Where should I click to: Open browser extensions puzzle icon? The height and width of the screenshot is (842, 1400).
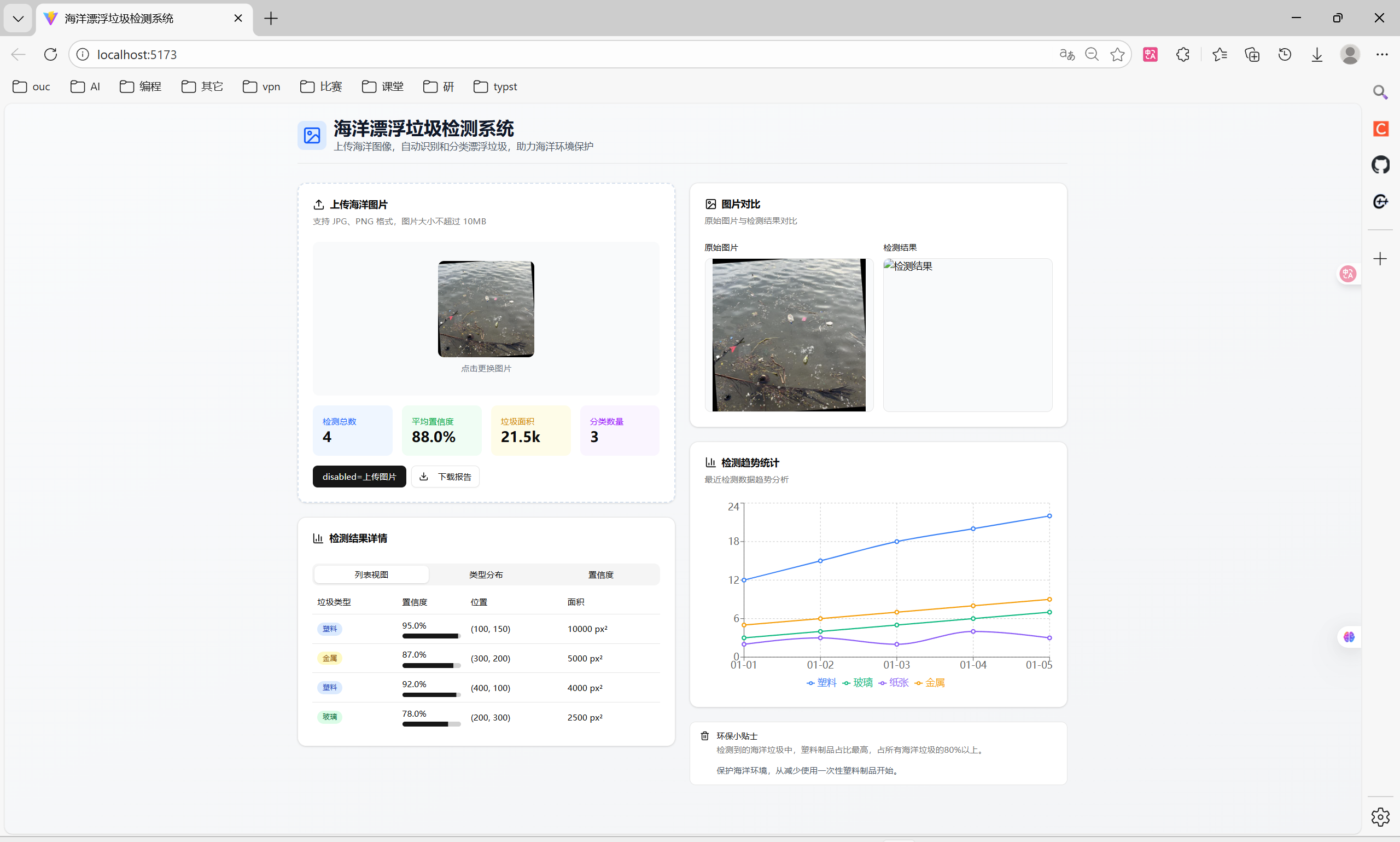point(1183,55)
